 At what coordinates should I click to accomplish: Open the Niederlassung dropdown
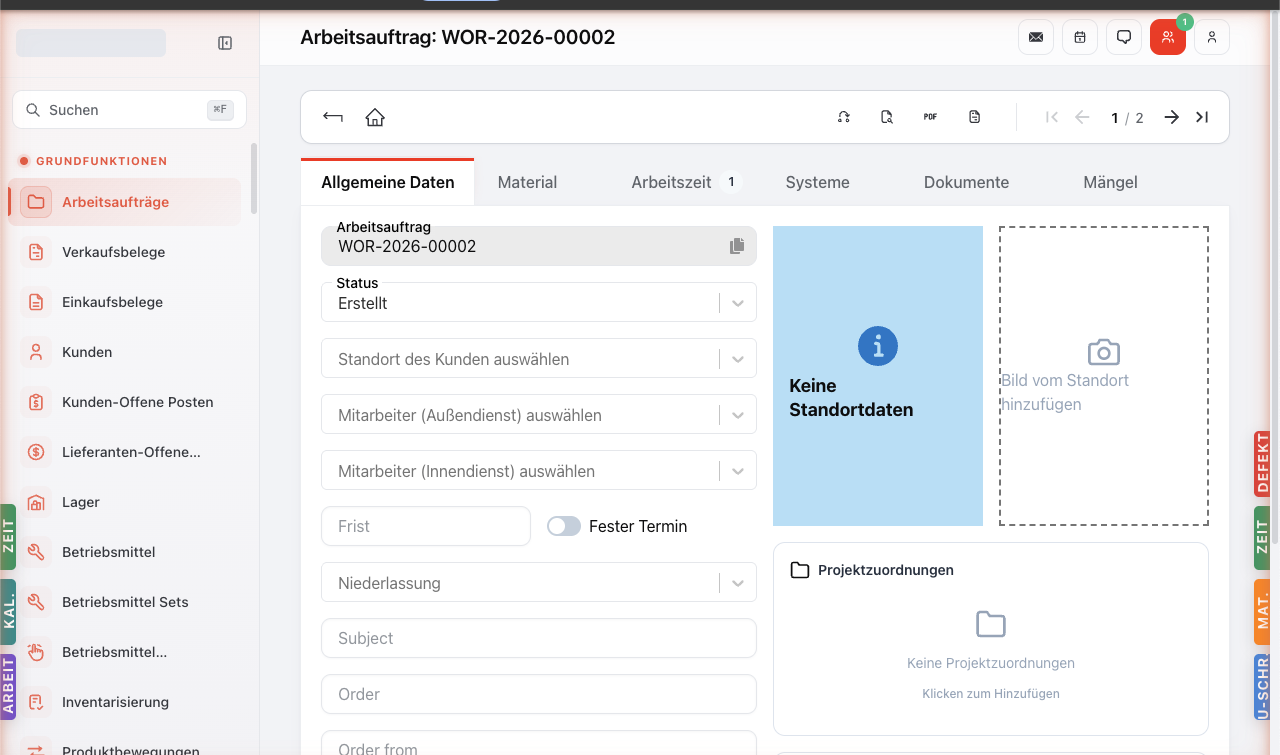tap(539, 582)
